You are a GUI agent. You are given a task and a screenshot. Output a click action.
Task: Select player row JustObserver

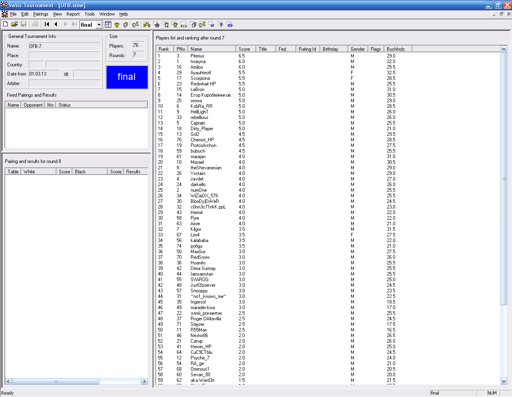tap(328, 285)
